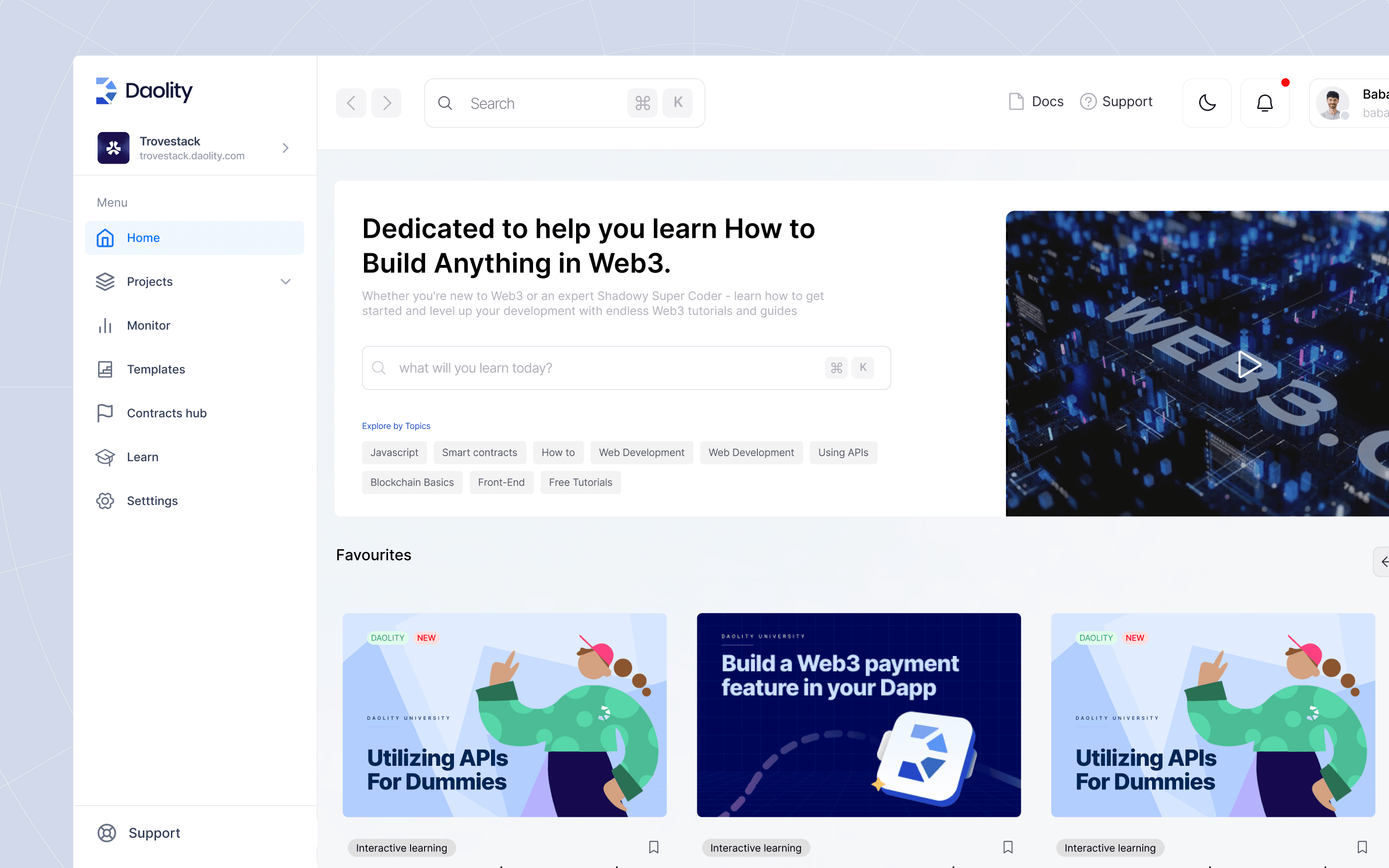Click Support lifebuoy icon at sidebar bottom
The height and width of the screenshot is (868, 1389).
point(107,833)
